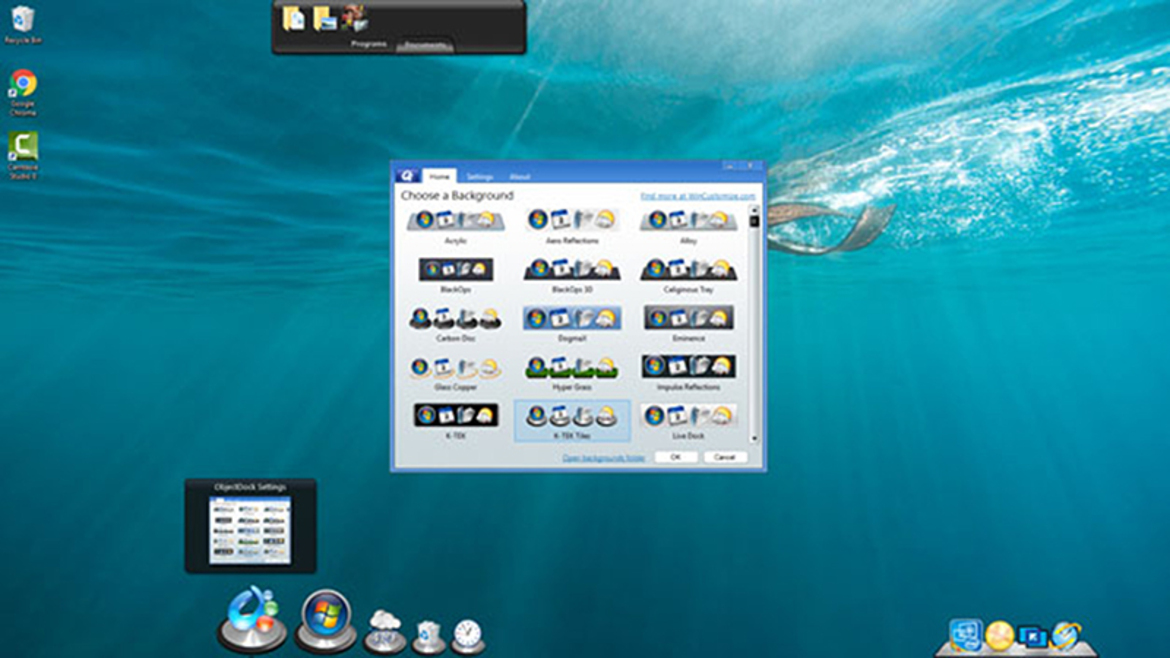This screenshot has height=658, width=1170.
Task: Follow the Find more at WinCustomize.com link
Action: [x=698, y=195]
